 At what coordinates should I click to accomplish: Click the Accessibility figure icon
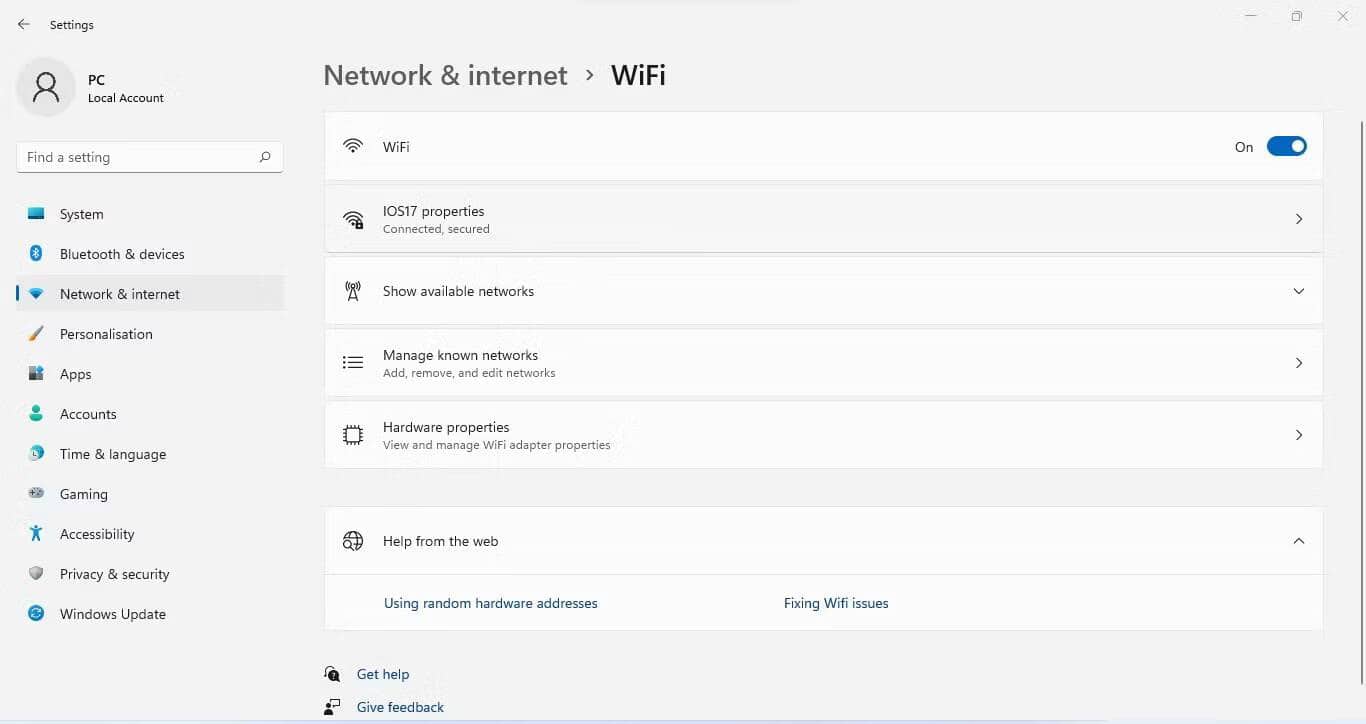pyautogui.click(x=36, y=533)
